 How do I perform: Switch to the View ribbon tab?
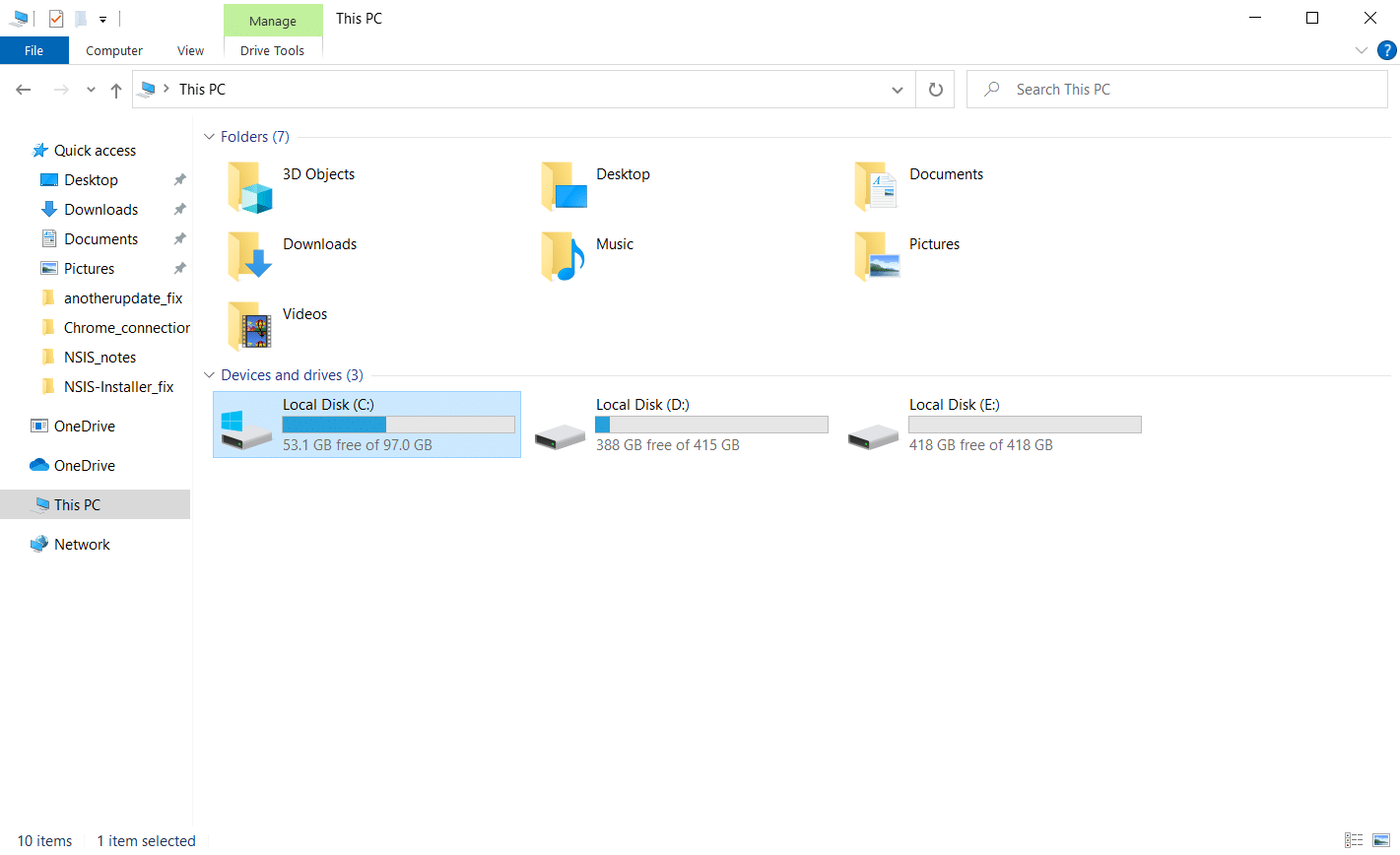[x=191, y=50]
